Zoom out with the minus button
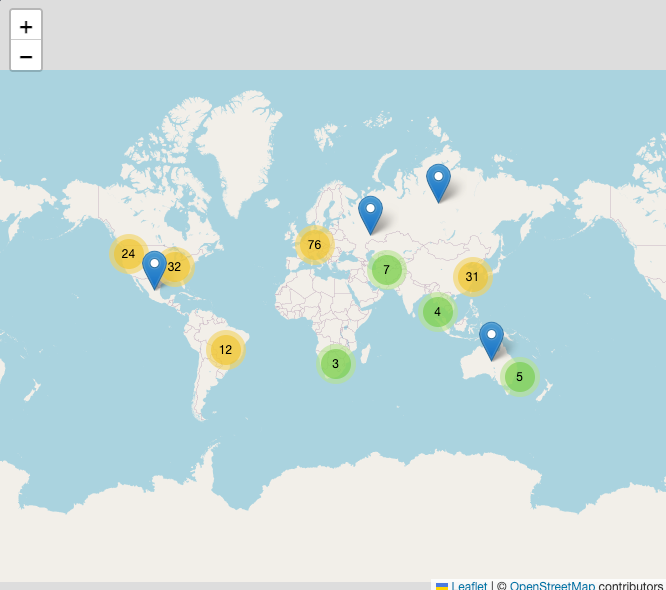The height and width of the screenshot is (590, 666). coord(26,56)
